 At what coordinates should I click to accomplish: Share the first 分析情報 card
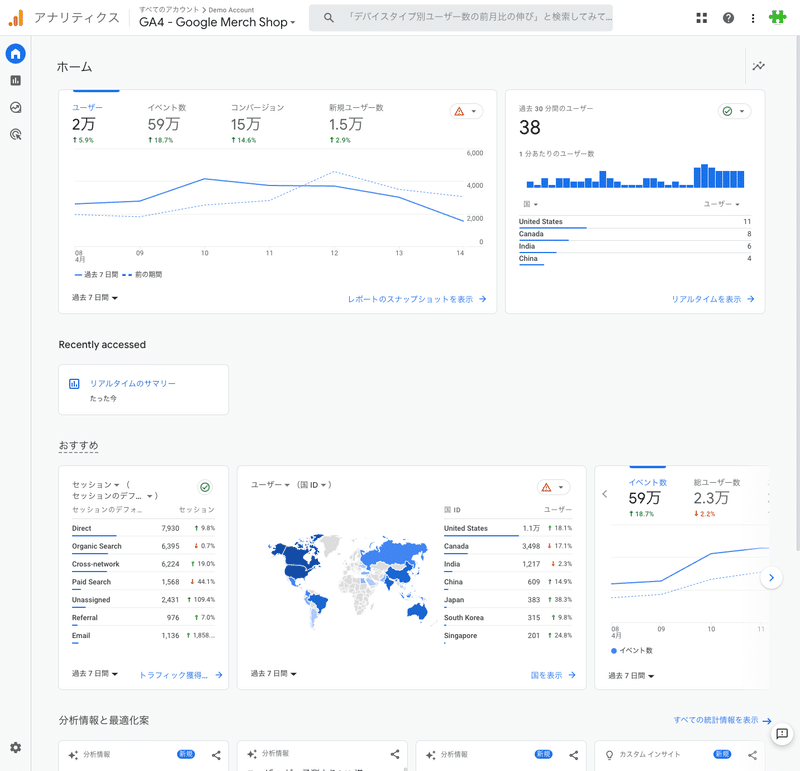[216, 755]
